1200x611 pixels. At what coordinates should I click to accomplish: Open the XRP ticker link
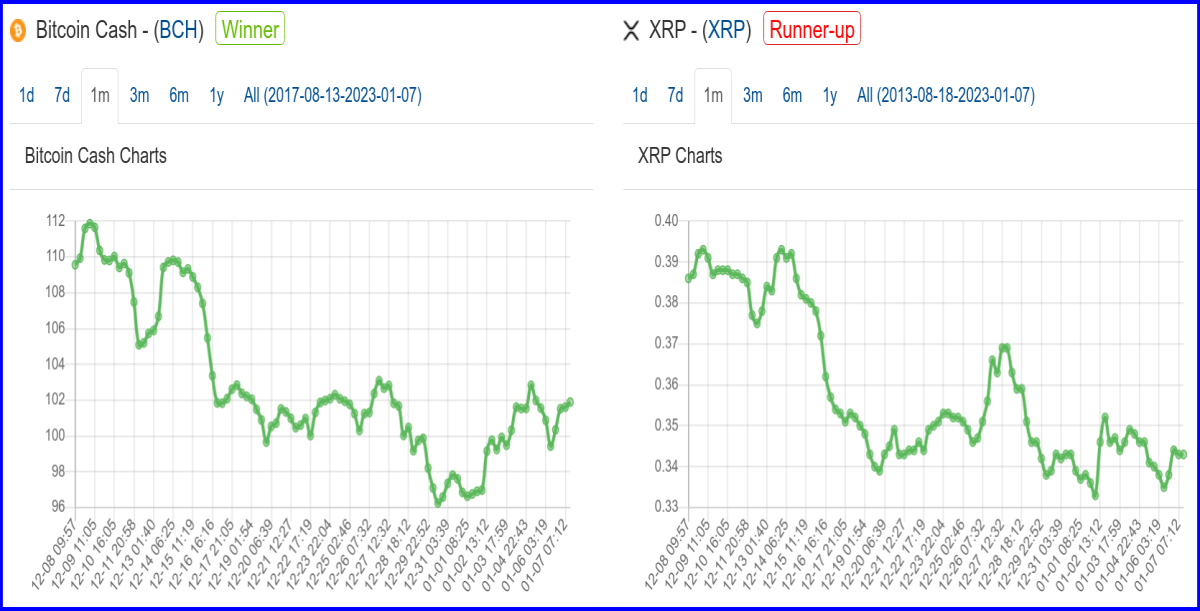[x=727, y=30]
